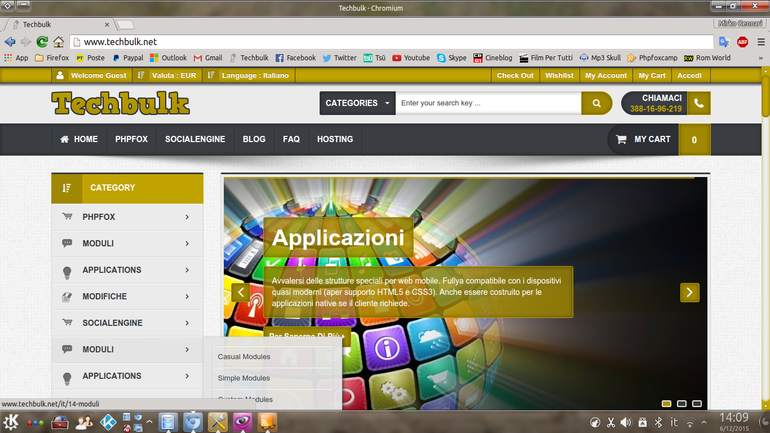Click the edit icon beside MODIFICHE category

[x=67, y=297]
